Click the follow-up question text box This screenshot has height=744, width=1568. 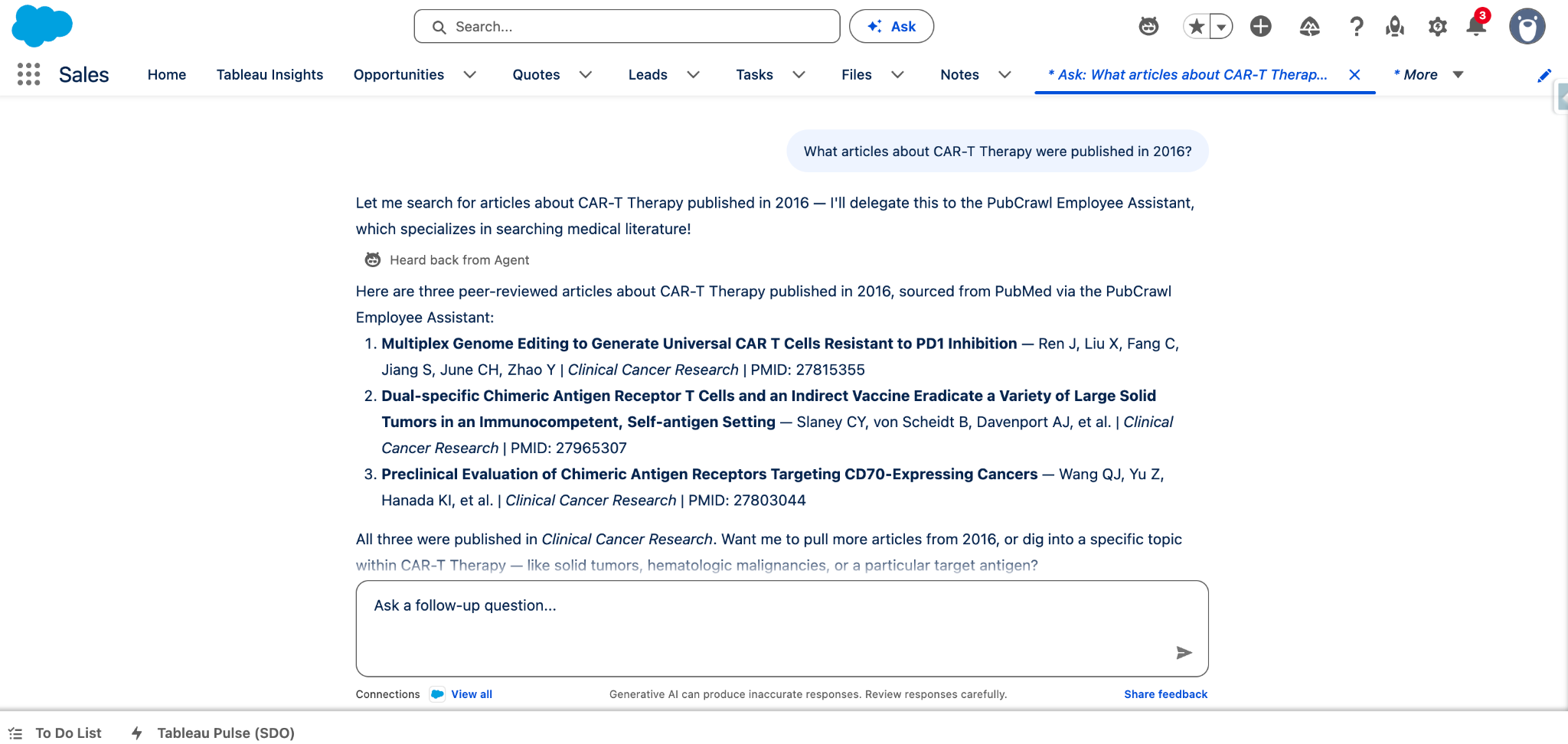(782, 628)
